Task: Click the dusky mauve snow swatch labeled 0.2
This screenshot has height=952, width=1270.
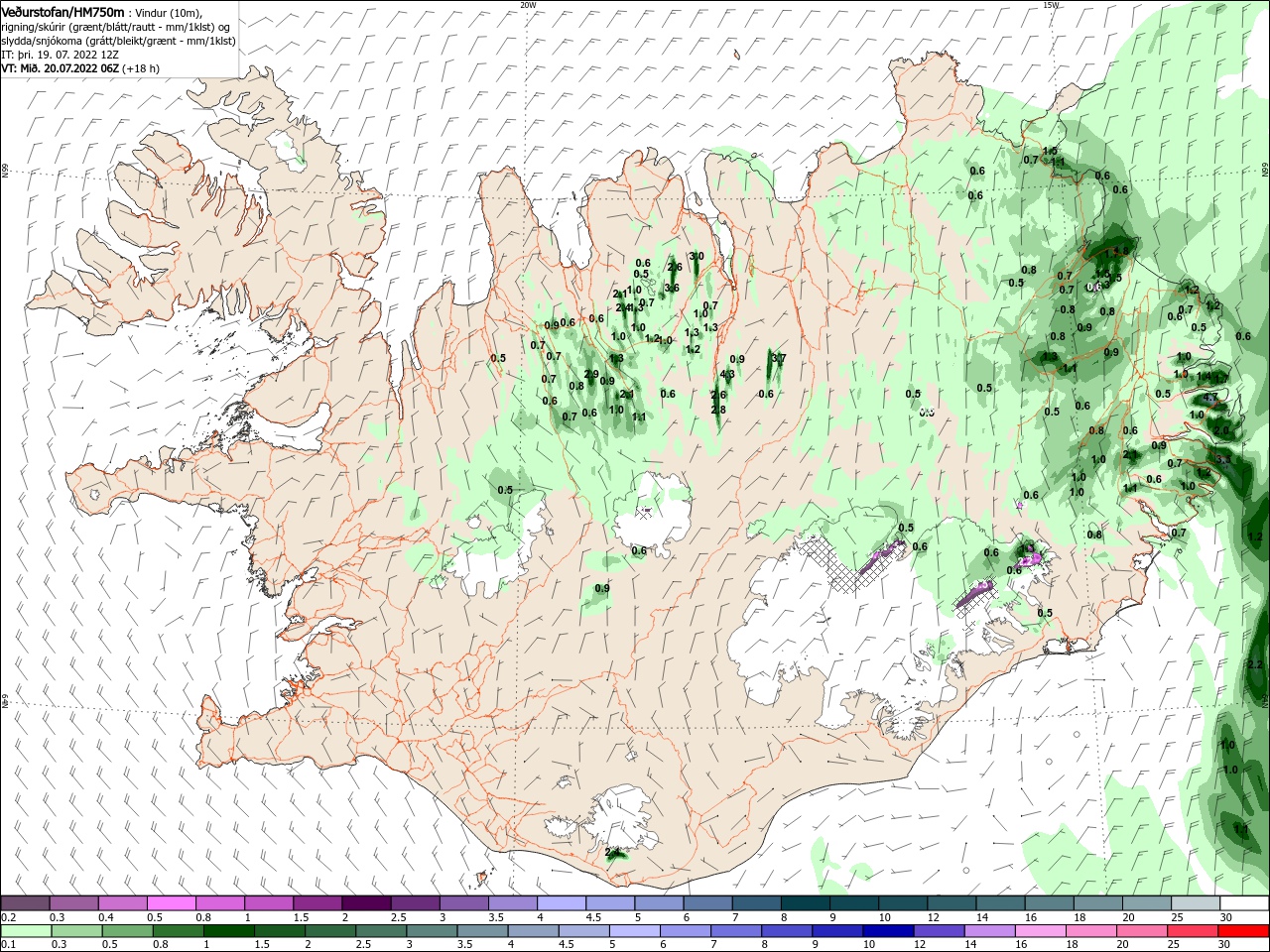Action: point(25,903)
